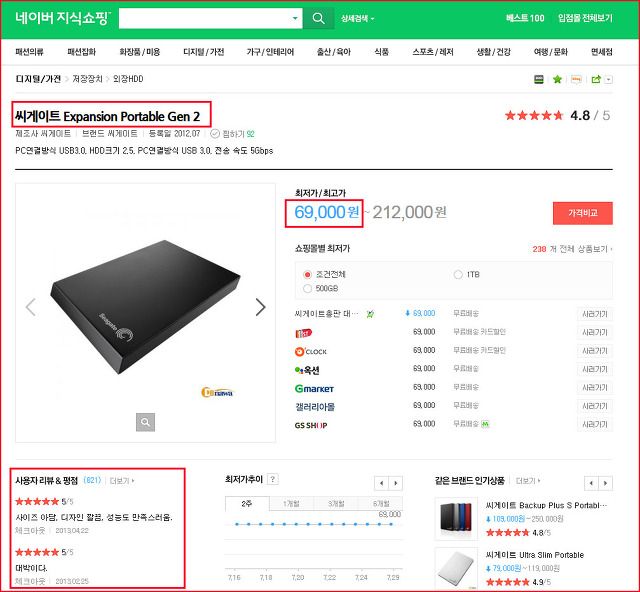Click review text 대박이다.
Viewport: 640px width, 592px height.
(x=31, y=568)
